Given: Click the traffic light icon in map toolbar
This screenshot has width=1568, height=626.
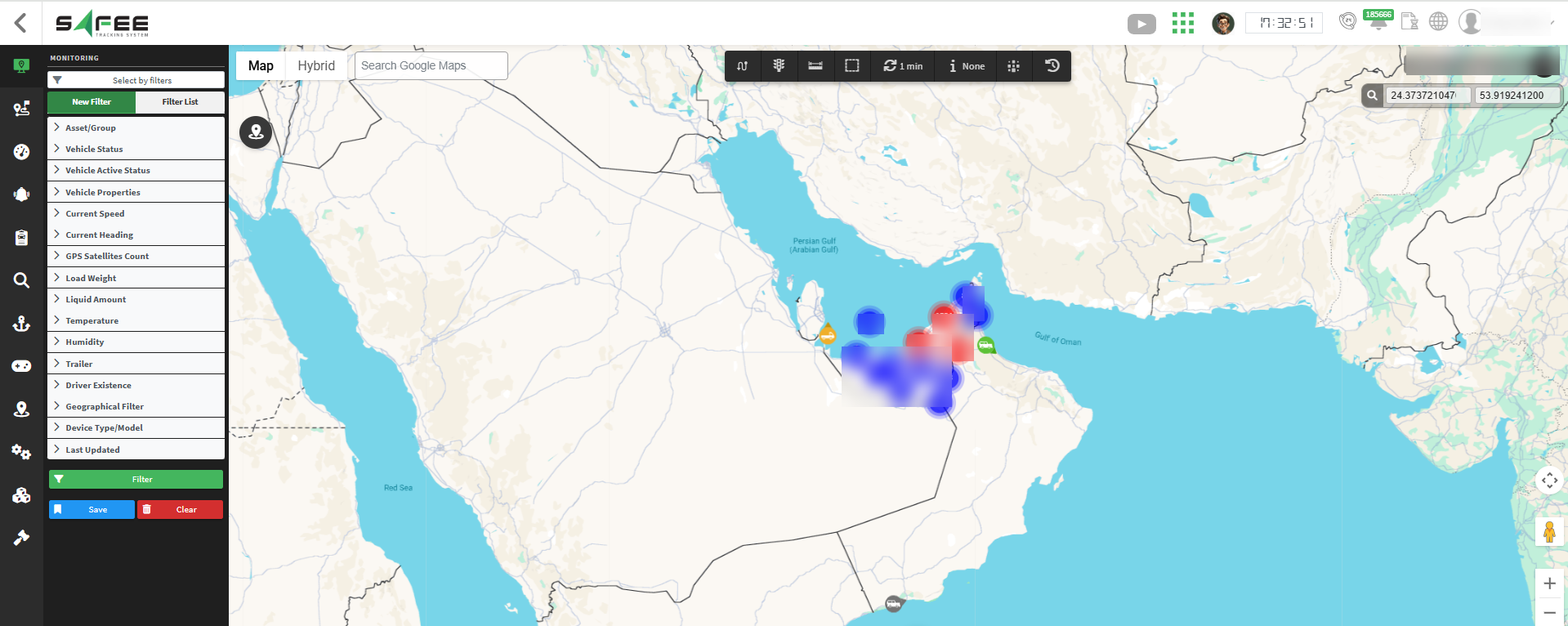Looking at the screenshot, I should click(x=779, y=66).
